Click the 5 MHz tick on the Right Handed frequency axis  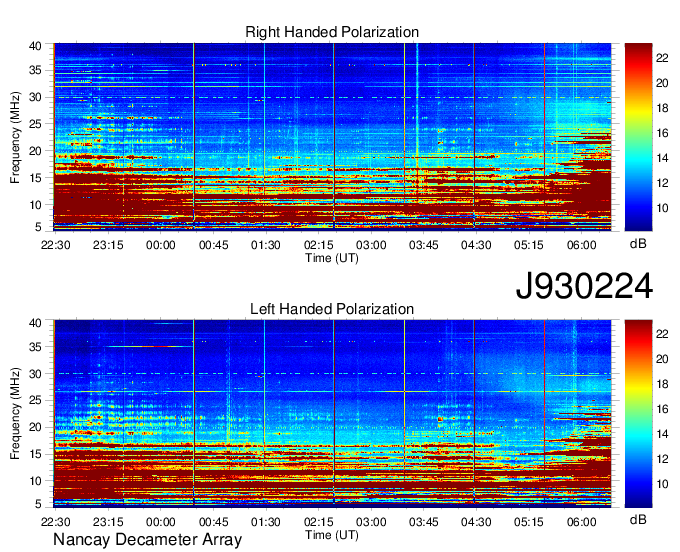[x=38, y=226]
